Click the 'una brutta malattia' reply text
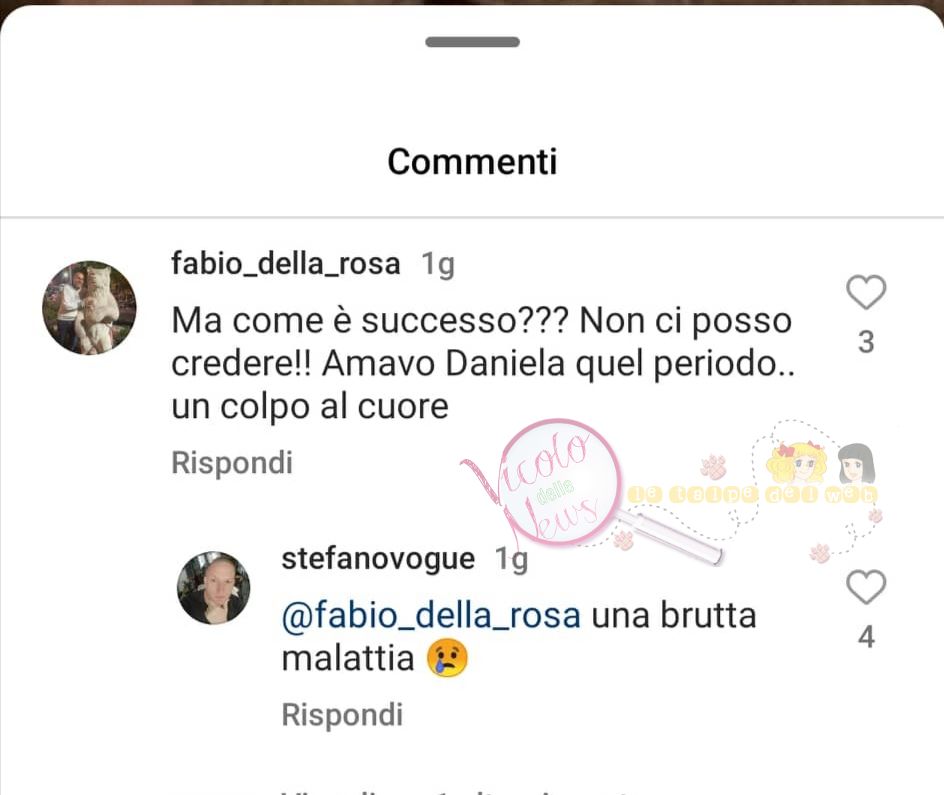Viewport: 944px width, 795px height. [519, 637]
